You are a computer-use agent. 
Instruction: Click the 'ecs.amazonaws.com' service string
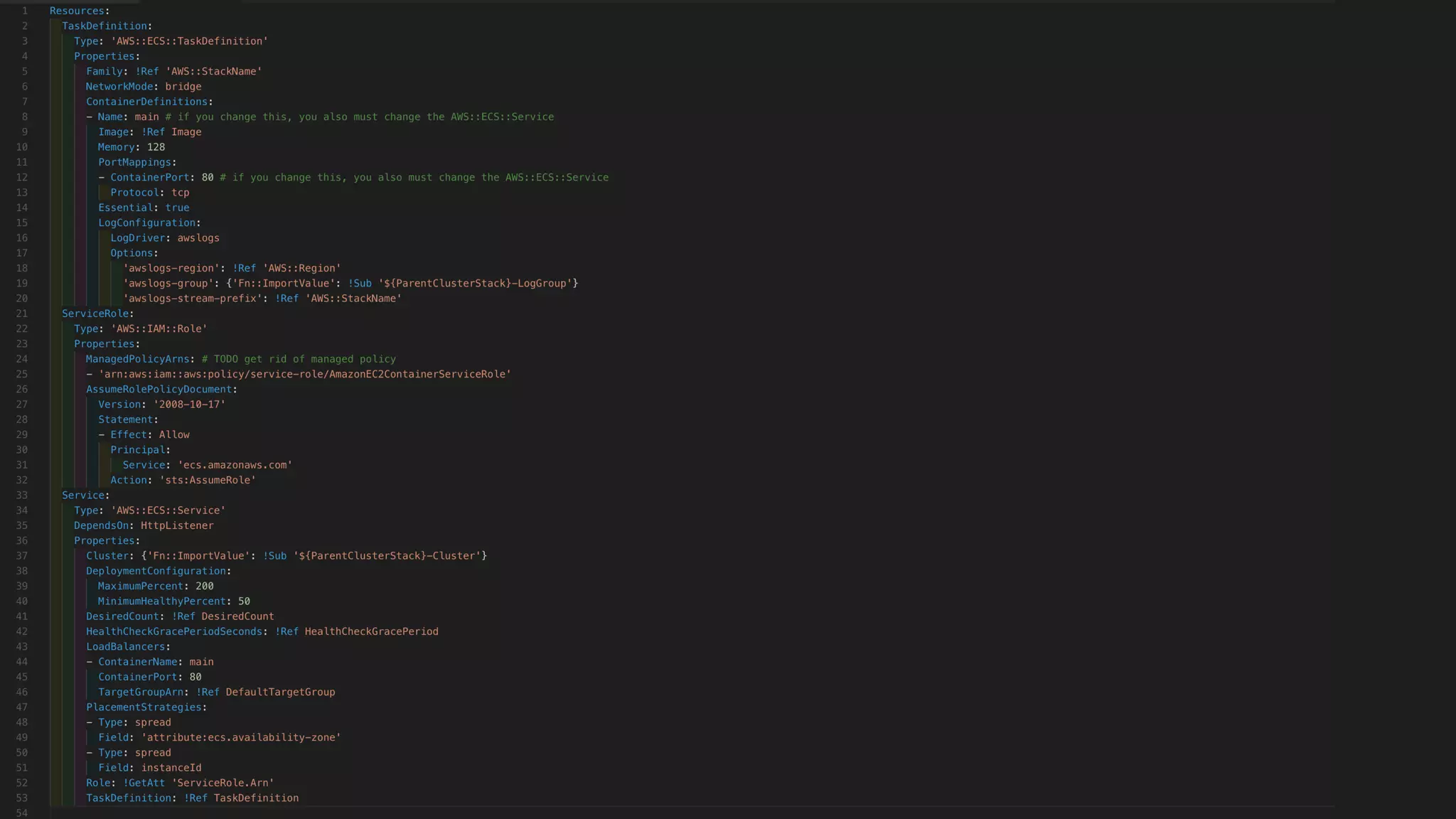click(x=235, y=465)
